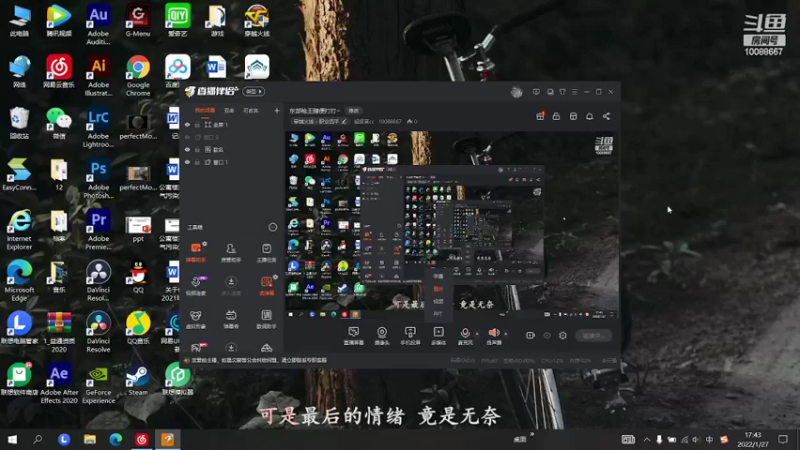Show hidden system tray icons in the taskbar
The image size is (800, 450).
(646, 439)
